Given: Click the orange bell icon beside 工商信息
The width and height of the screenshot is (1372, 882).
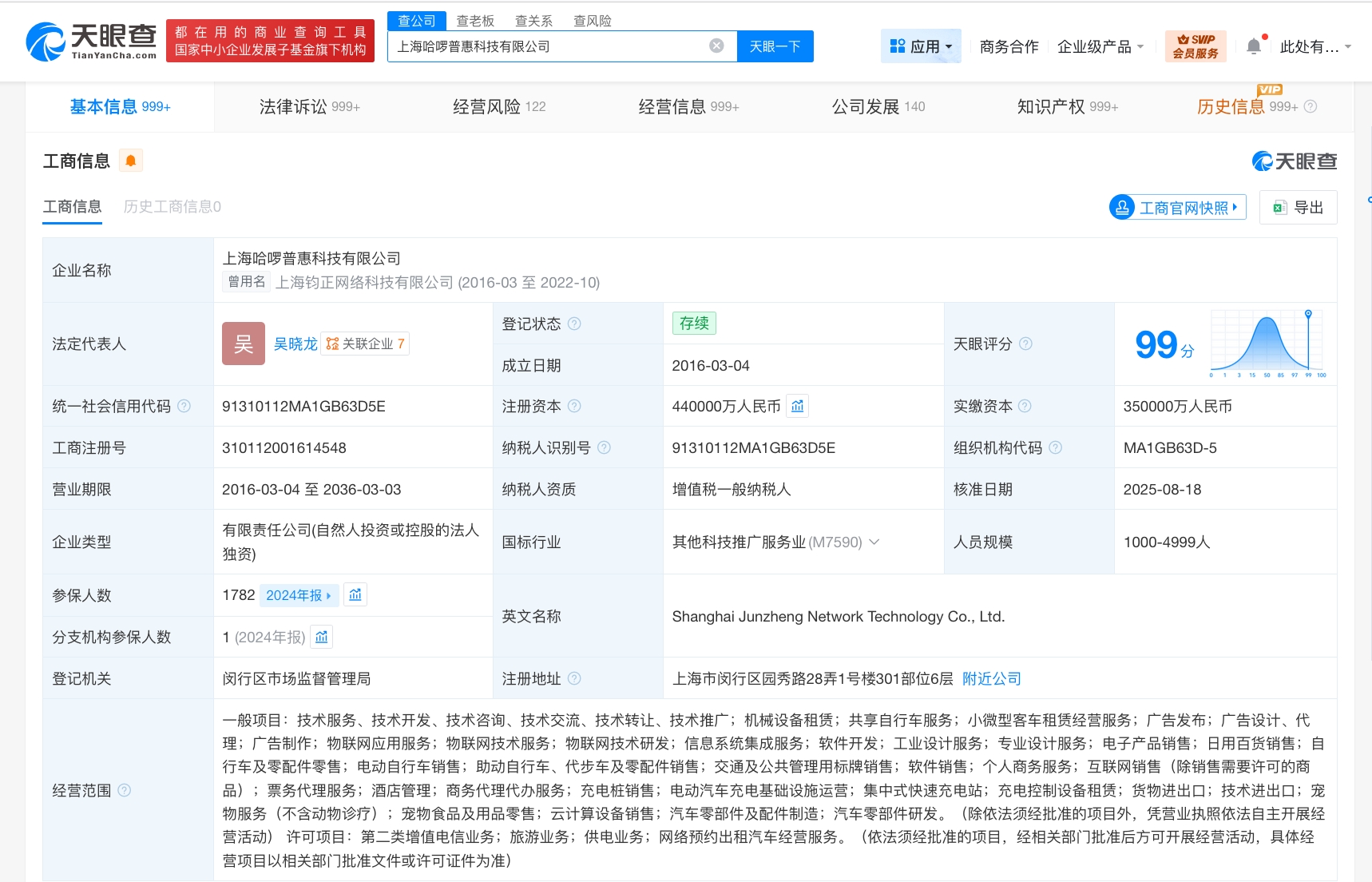Looking at the screenshot, I should (x=132, y=160).
